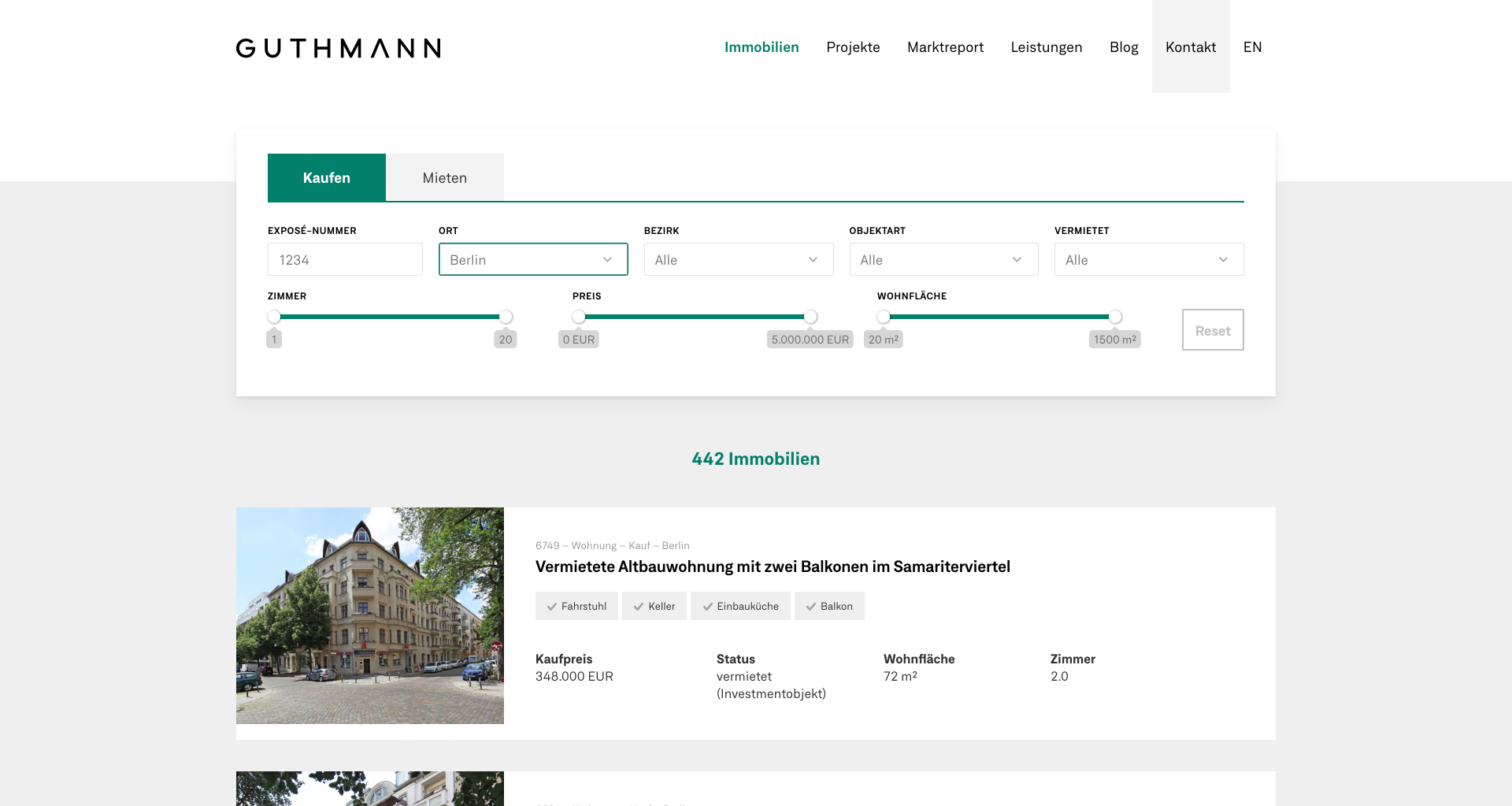Open the Kontakt page
This screenshot has width=1512, height=806.
point(1190,47)
